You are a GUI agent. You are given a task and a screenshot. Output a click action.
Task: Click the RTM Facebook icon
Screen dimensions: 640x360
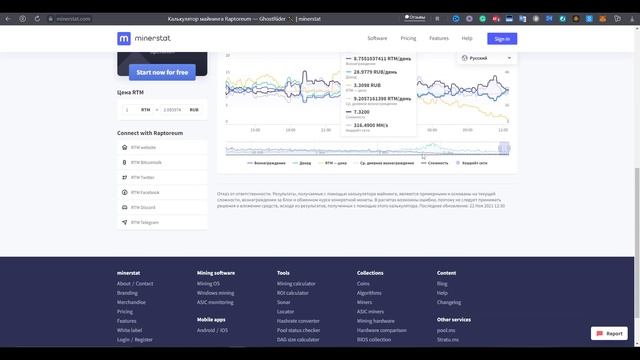pyautogui.click(x=124, y=192)
